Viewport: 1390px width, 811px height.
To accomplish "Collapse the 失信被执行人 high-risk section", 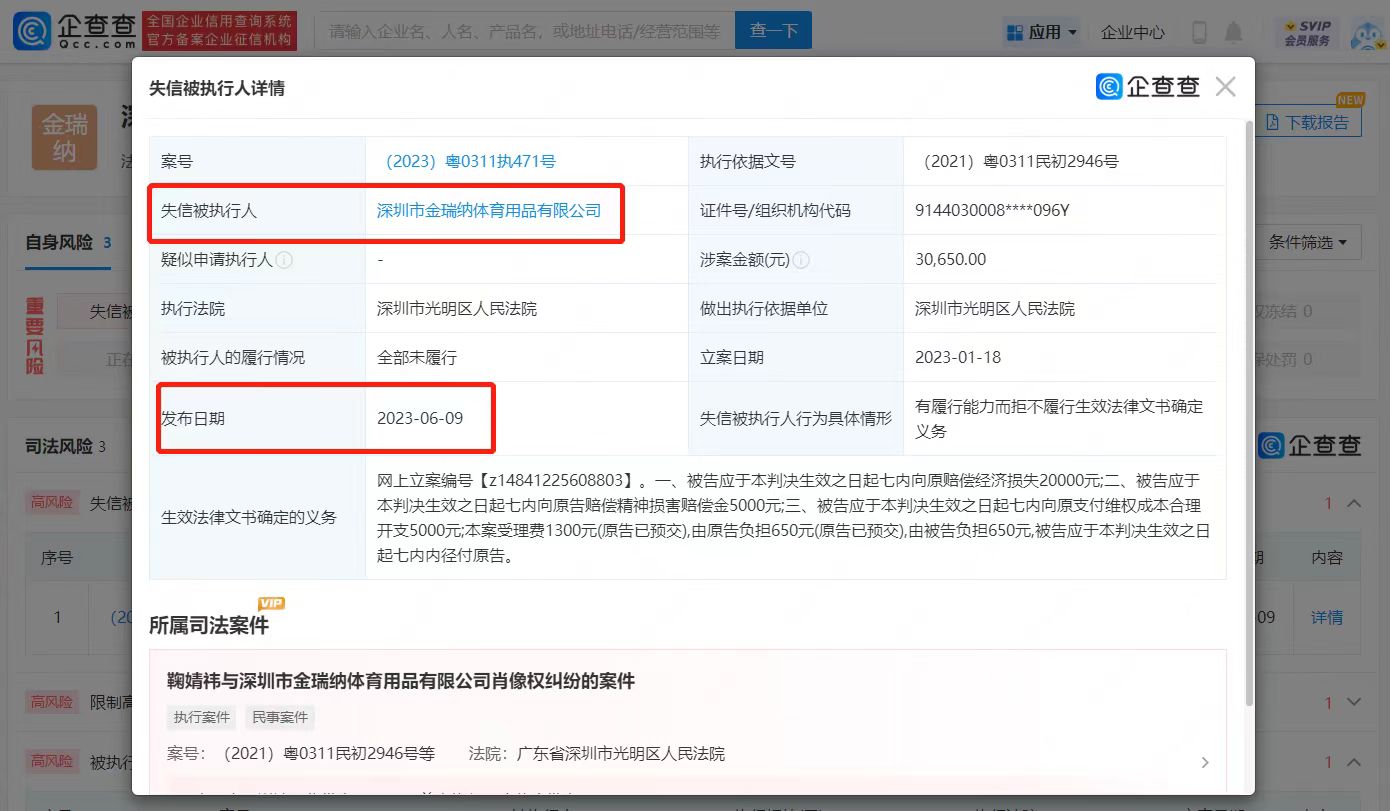I will tap(1355, 504).
